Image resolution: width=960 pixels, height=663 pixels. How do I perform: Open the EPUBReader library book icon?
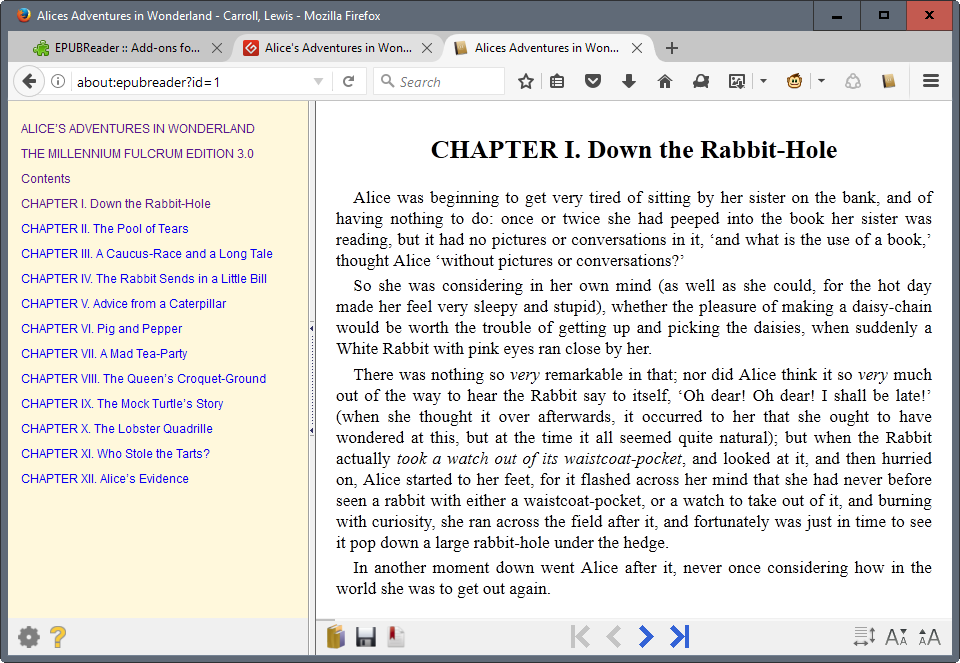coord(336,637)
